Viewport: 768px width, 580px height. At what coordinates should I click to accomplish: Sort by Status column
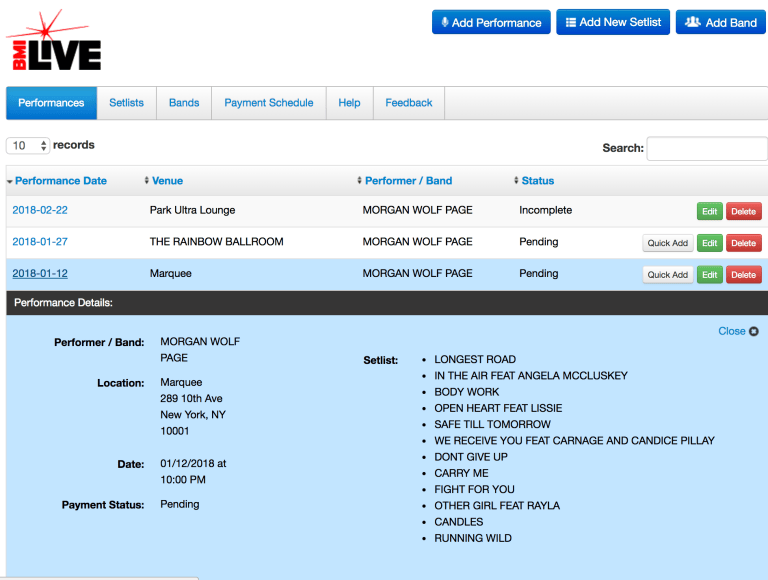pyautogui.click(x=537, y=181)
